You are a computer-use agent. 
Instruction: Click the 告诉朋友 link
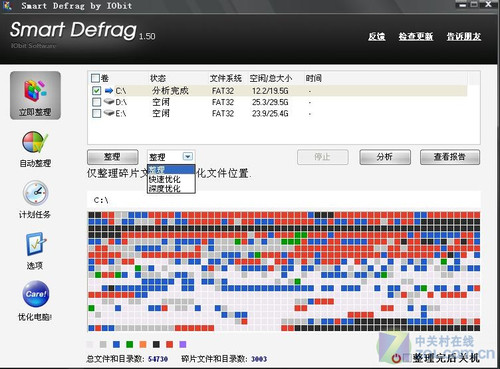[x=464, y=36]
